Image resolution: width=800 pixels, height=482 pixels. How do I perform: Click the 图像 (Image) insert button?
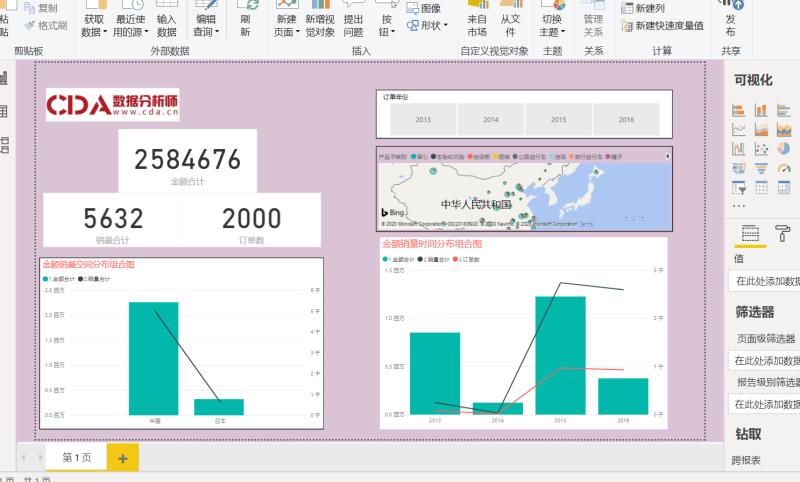tap(424, 8)
